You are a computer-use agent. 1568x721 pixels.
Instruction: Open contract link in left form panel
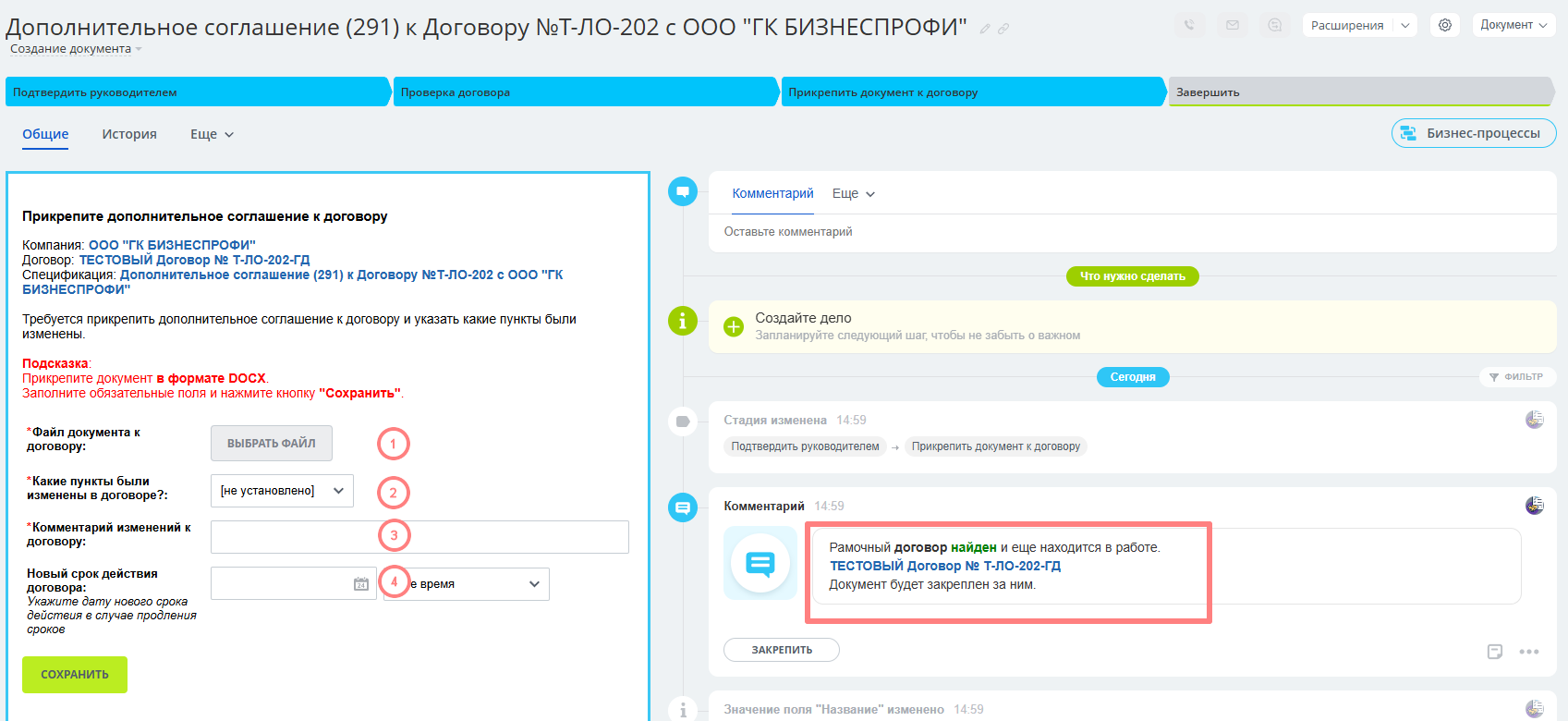pos(195,260)
